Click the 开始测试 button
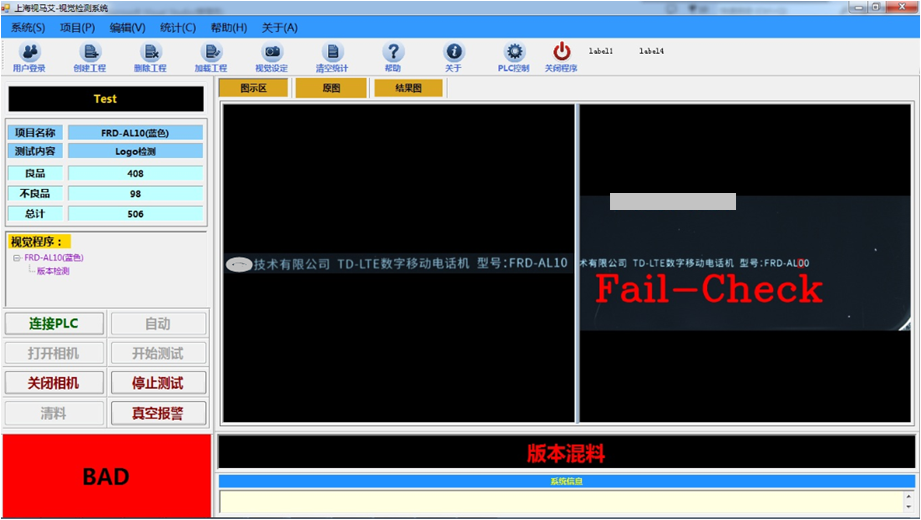The width and height of the screenshot is (921, 520). [x=158, y=353]
